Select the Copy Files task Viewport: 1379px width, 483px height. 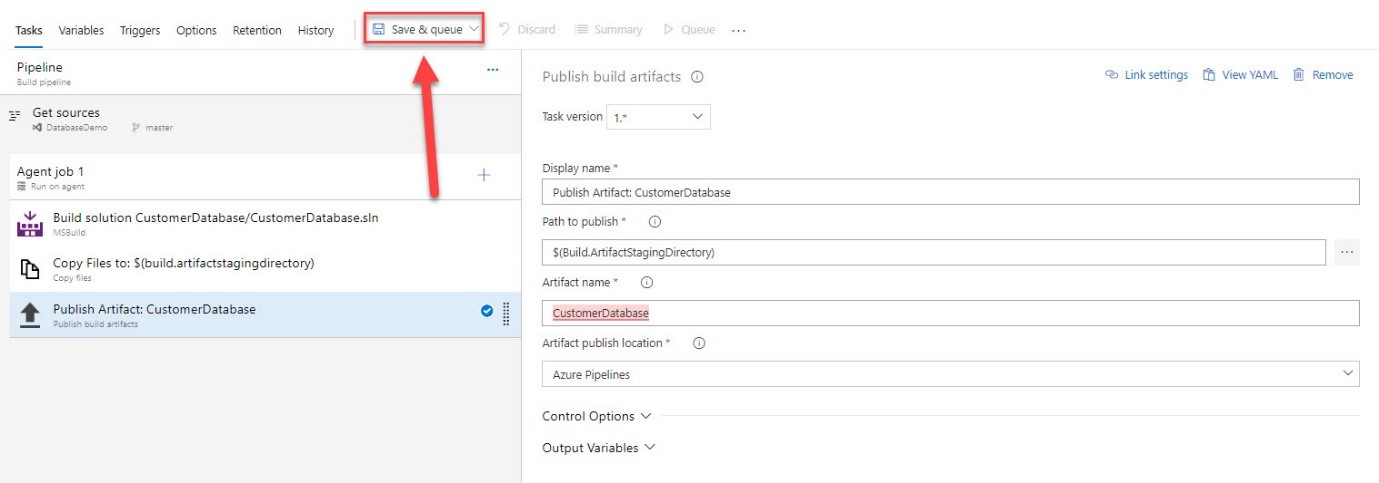265,269
